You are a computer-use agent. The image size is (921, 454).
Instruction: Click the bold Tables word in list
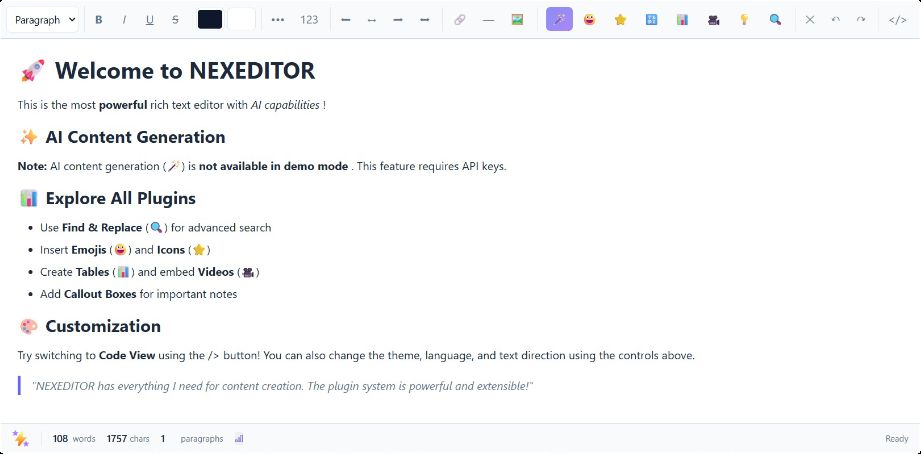[92, 272]
